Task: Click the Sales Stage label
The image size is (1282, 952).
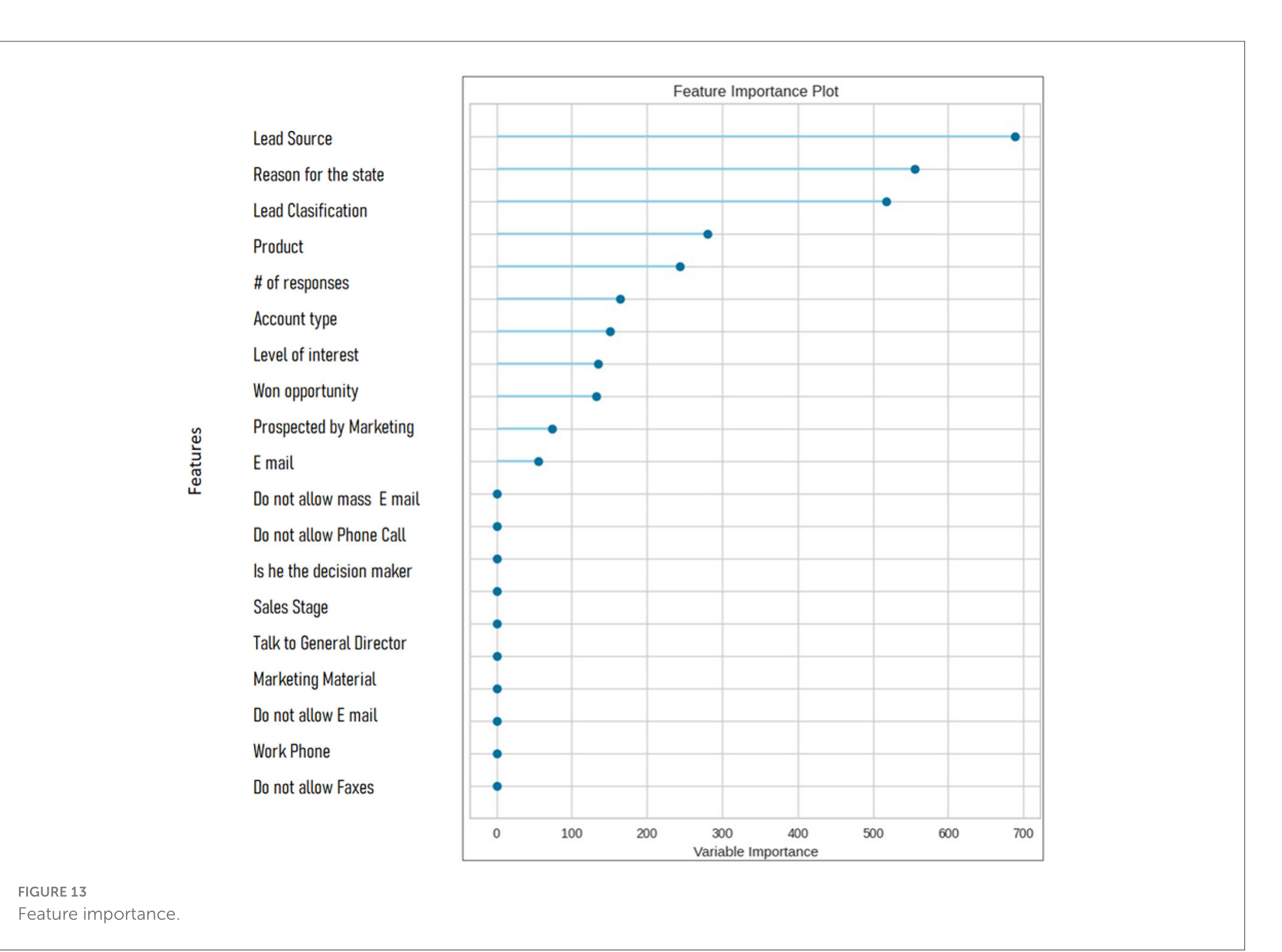Action: (x=291, y=607)
